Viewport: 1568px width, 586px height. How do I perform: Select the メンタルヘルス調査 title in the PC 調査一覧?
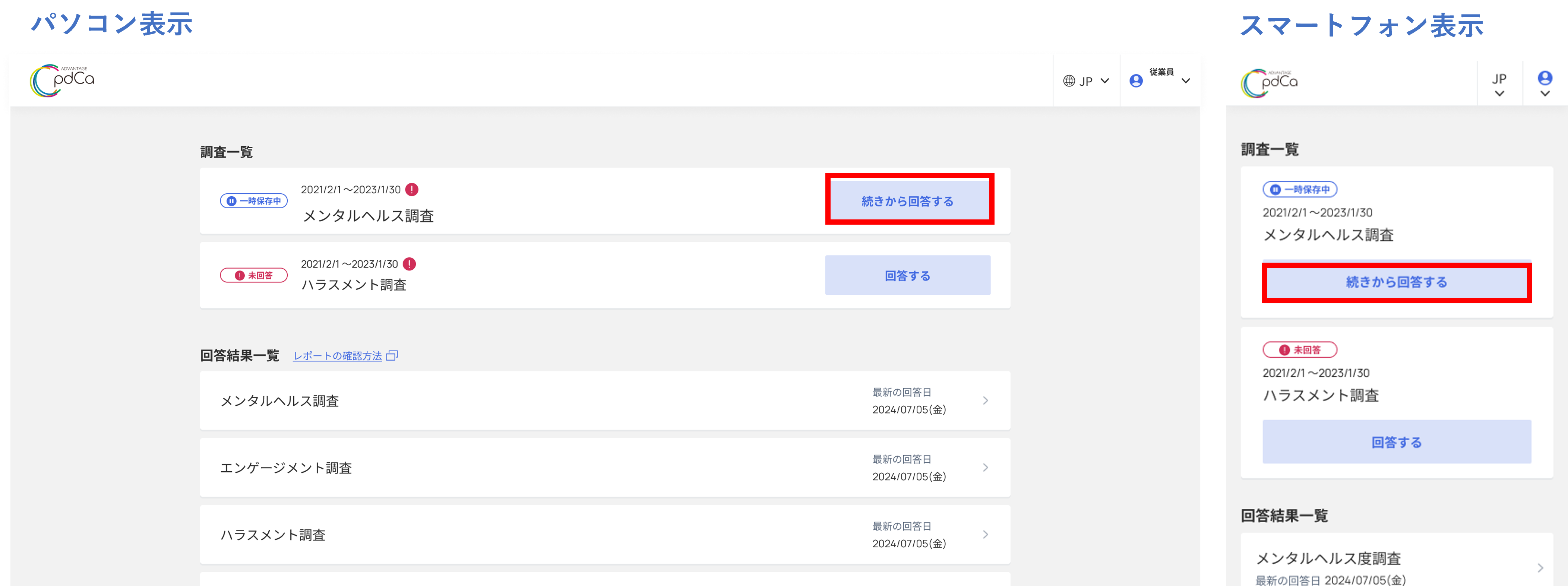point(368,216)
